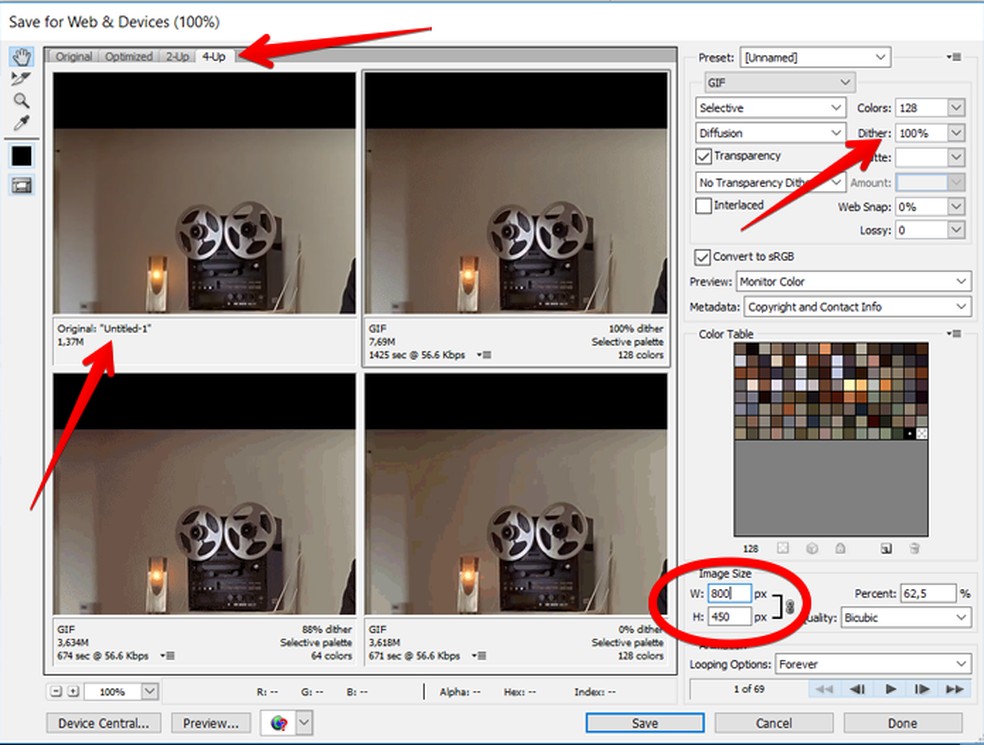Open the zoom level 100% dropdown
The image size is (984, 745).
tap(149, 691)
